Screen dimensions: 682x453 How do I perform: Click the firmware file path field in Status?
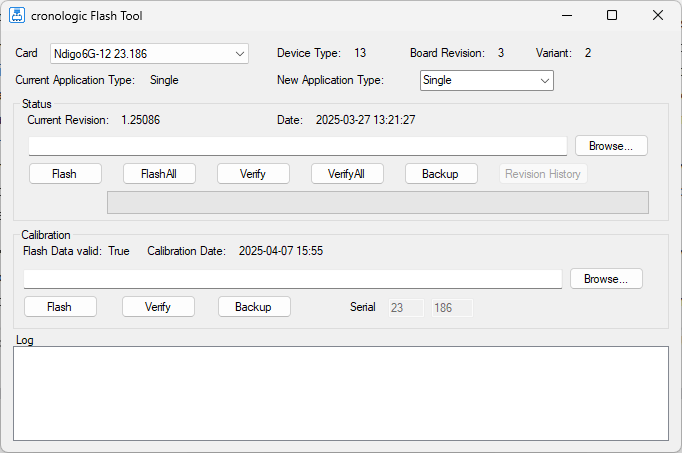[x=298, y=146]
